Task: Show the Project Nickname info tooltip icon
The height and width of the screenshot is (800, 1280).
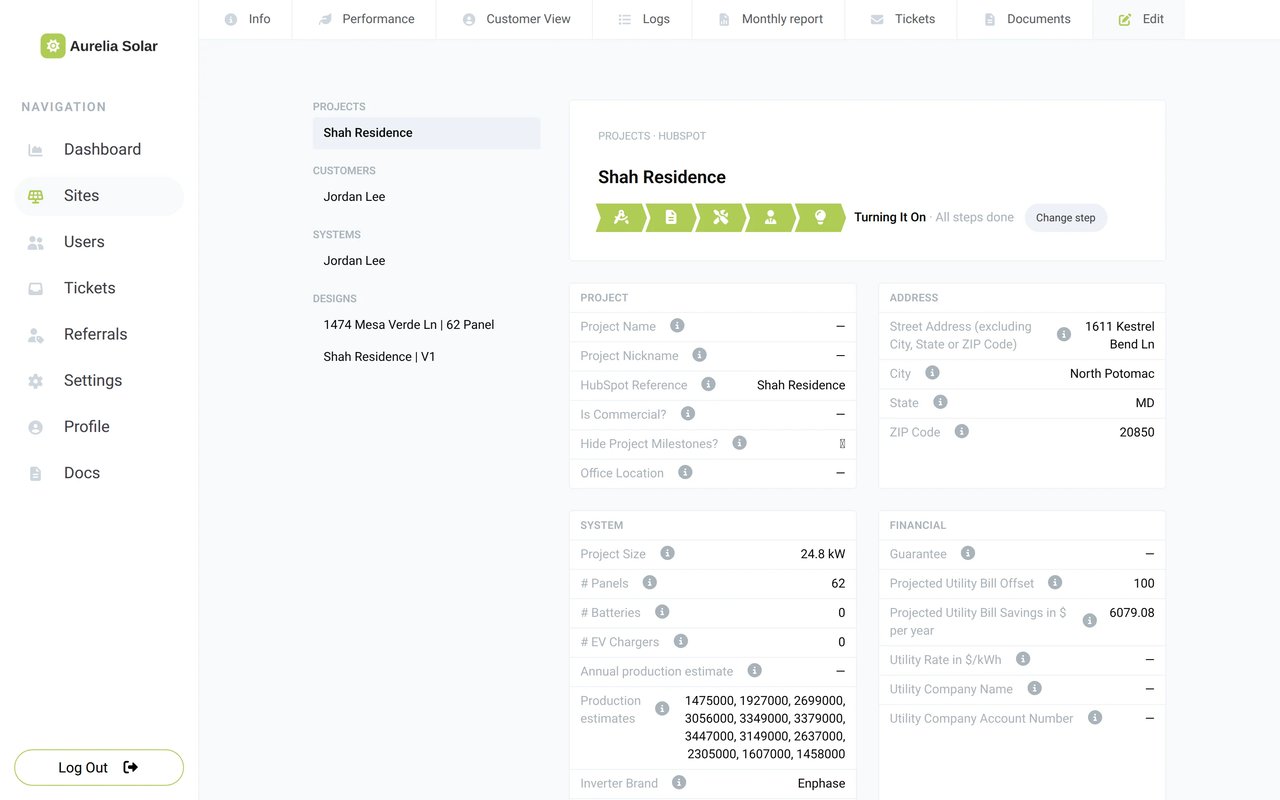Action: pos(700,355)
